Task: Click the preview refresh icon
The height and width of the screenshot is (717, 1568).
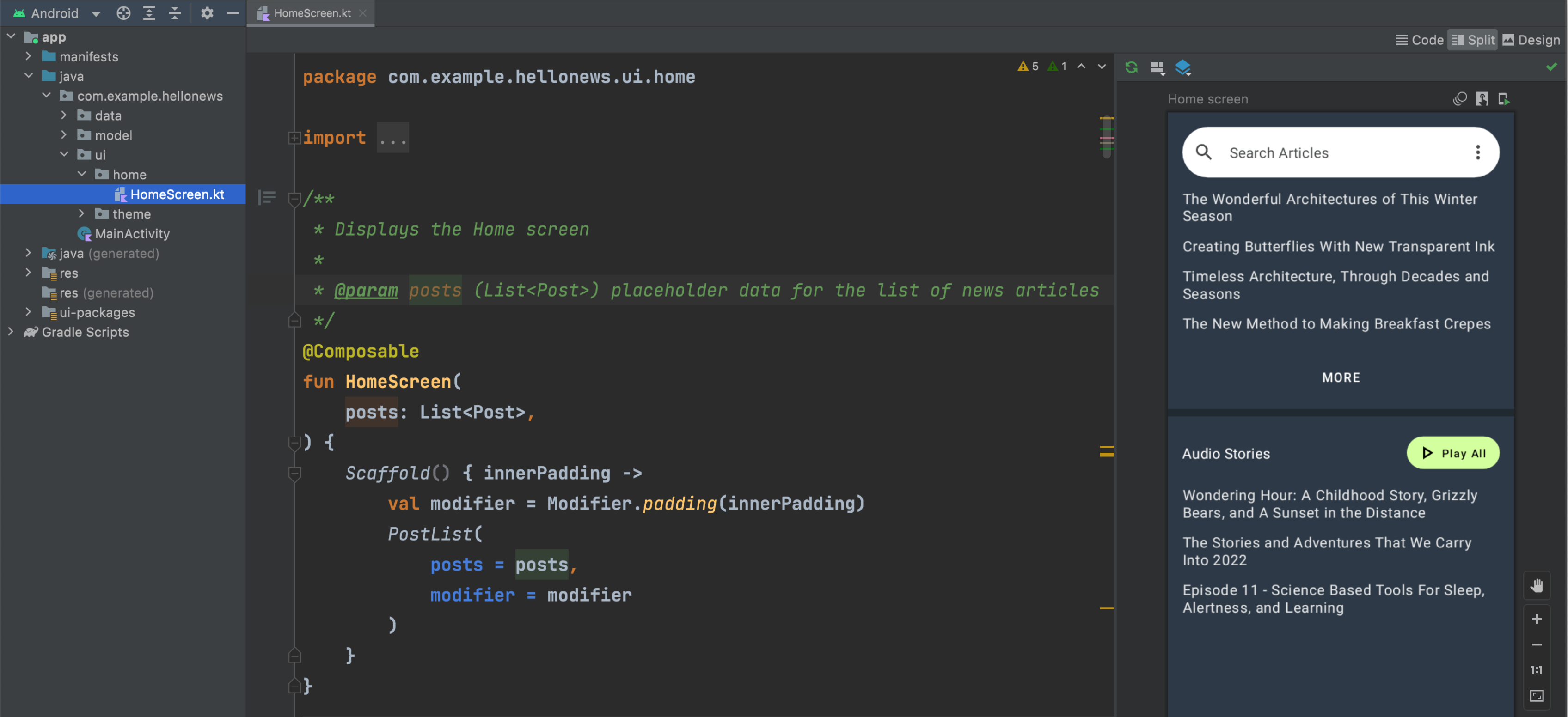Action: pyautogui.click(x=1131, y=67)
